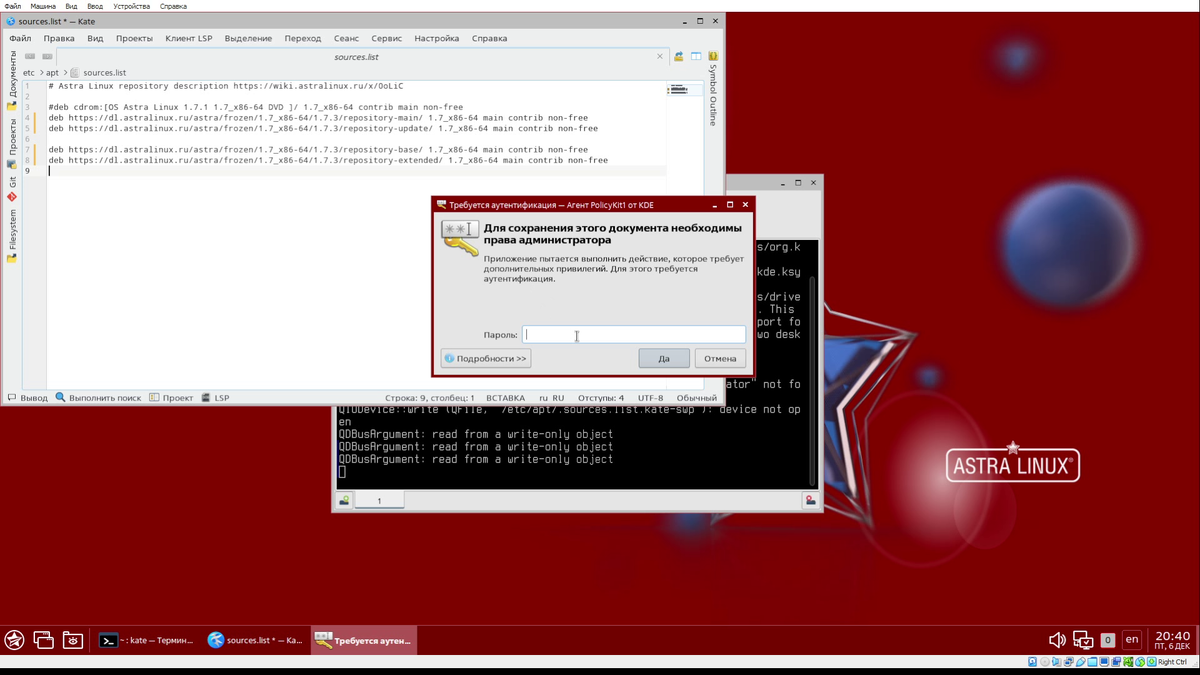Click the cursor position 'Строка: 9, столбец: 1'
Image resolution: width=1200 pixels, height=675 pixels.
click(430, 398)
